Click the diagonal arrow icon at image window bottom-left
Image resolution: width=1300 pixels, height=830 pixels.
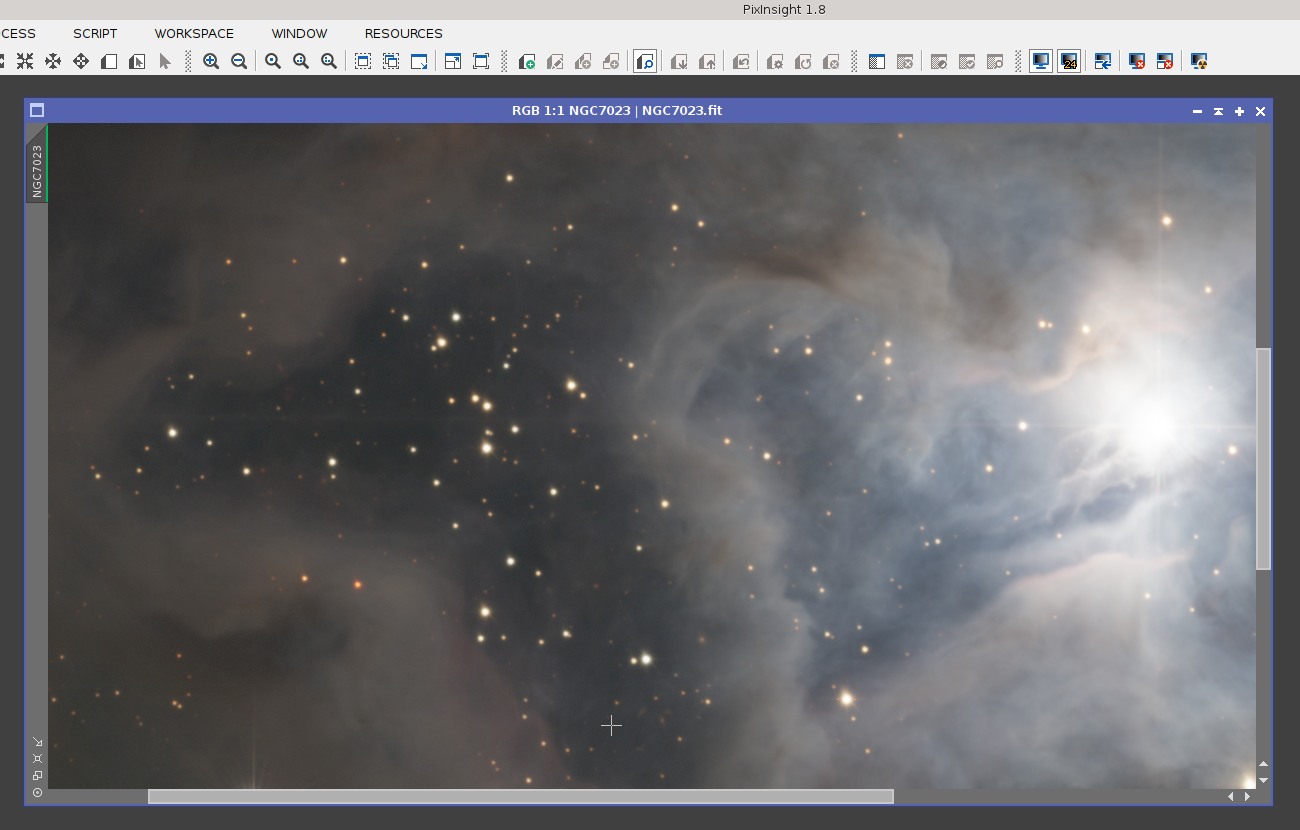(x=37, y=742)
